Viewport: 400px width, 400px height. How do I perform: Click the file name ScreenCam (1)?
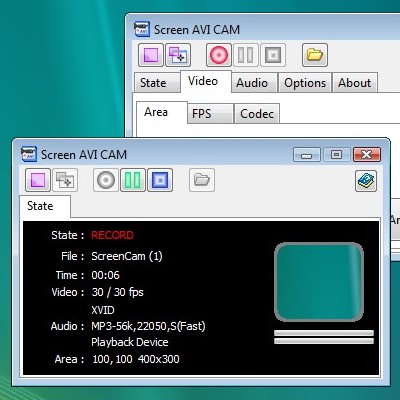(x=127, y=256)
